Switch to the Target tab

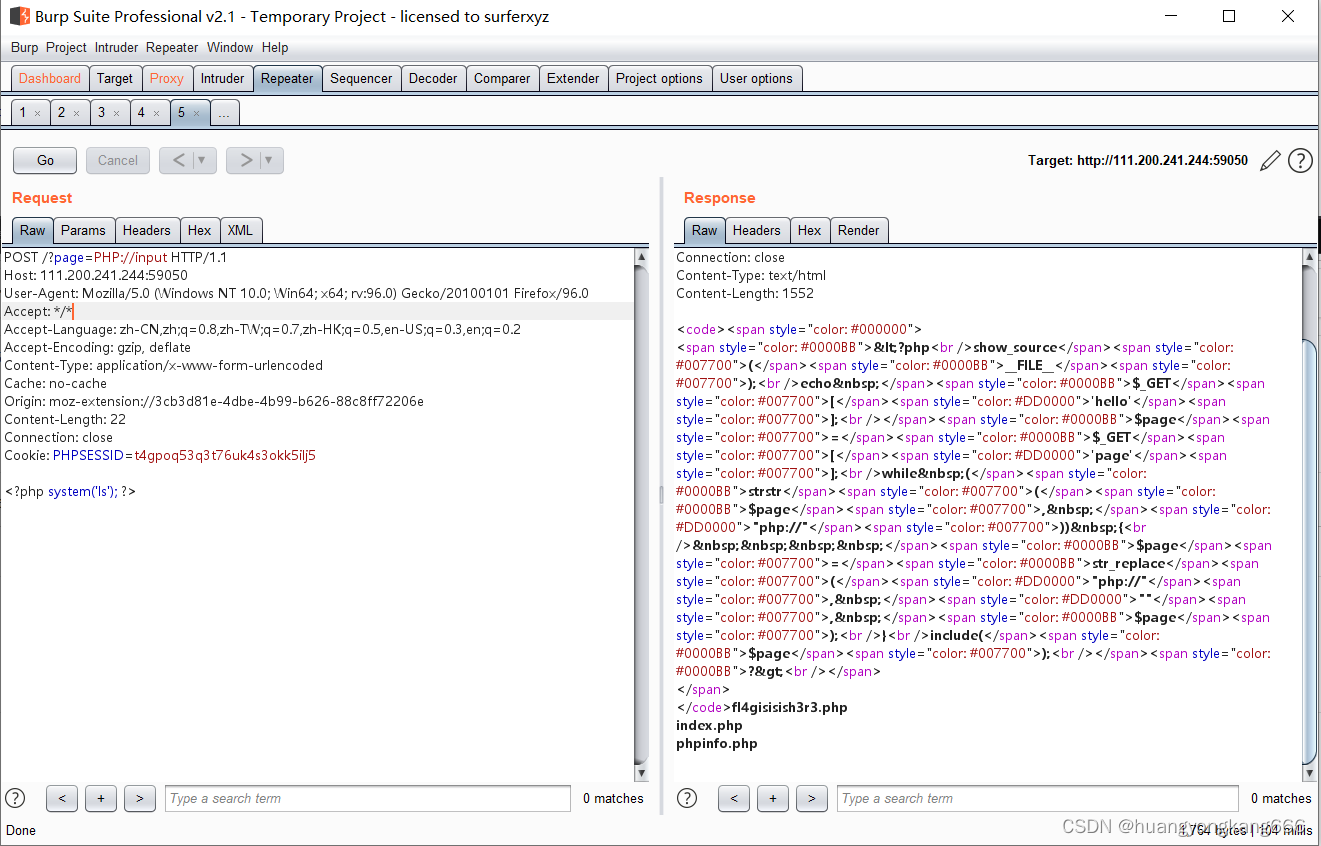coord(115,78)
